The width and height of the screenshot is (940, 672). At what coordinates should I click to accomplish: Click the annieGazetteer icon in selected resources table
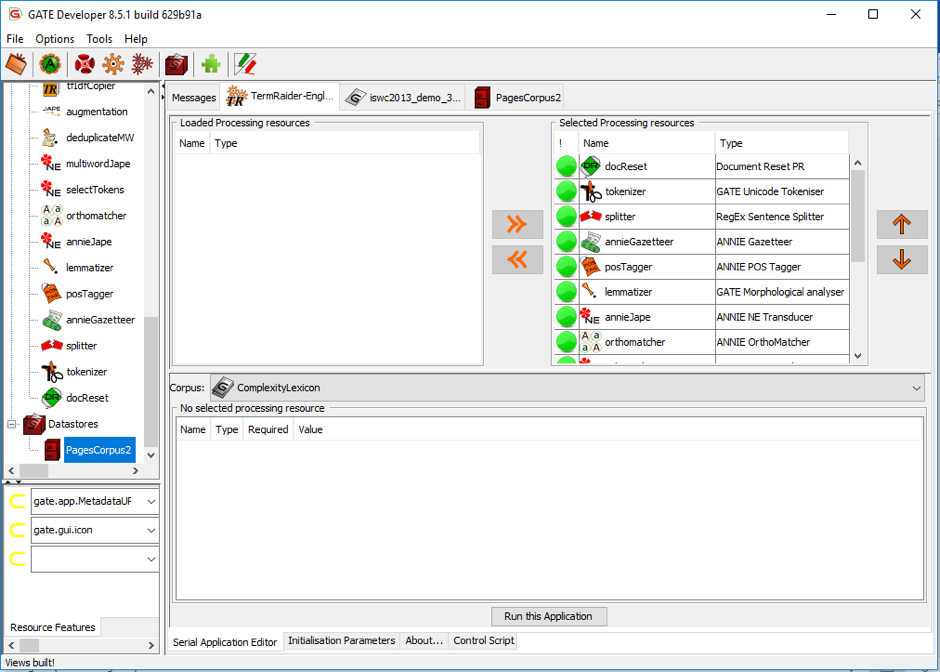coord(590,242)
